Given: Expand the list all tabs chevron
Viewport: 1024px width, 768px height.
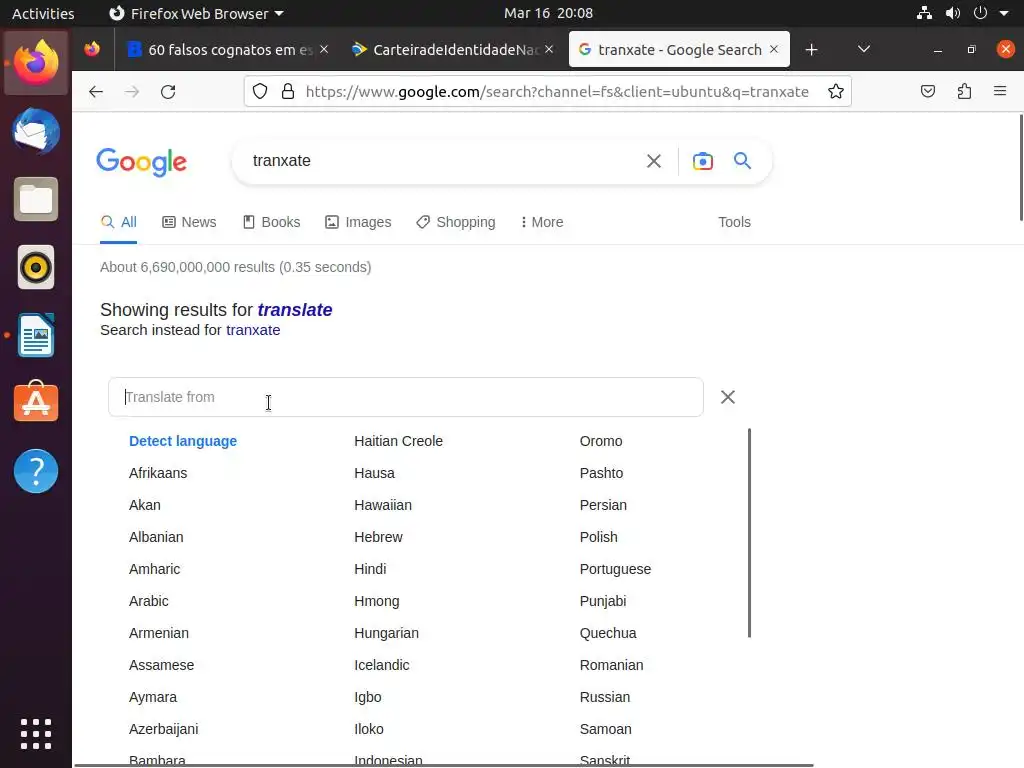Looking at the screenshot, I should click(863, 49).
